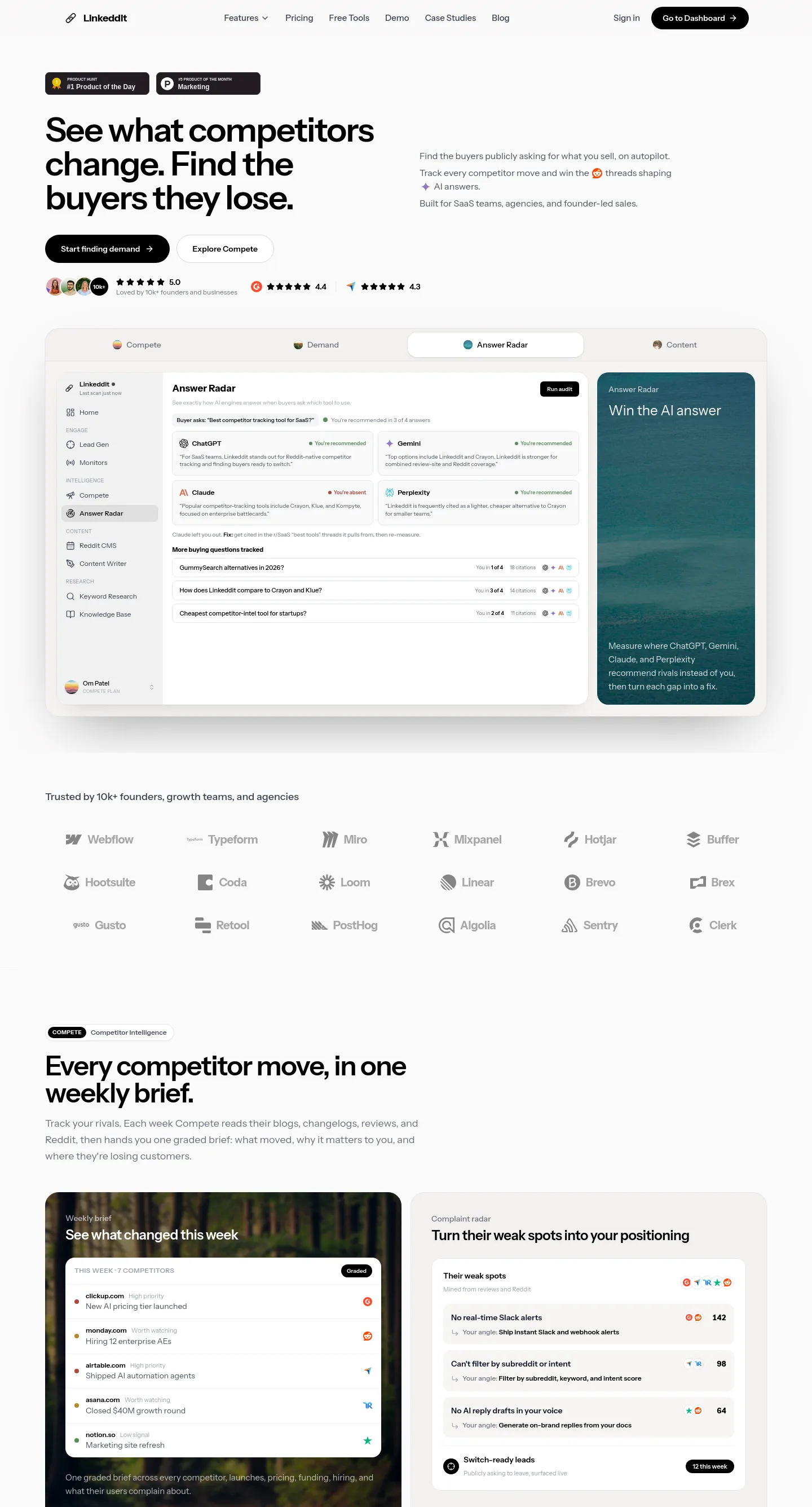Screen dimensions: 812x1507
Task: Open the GummySearch alternatives in 2026 question row
Action: pyautogui.click(x=376, y=568)
